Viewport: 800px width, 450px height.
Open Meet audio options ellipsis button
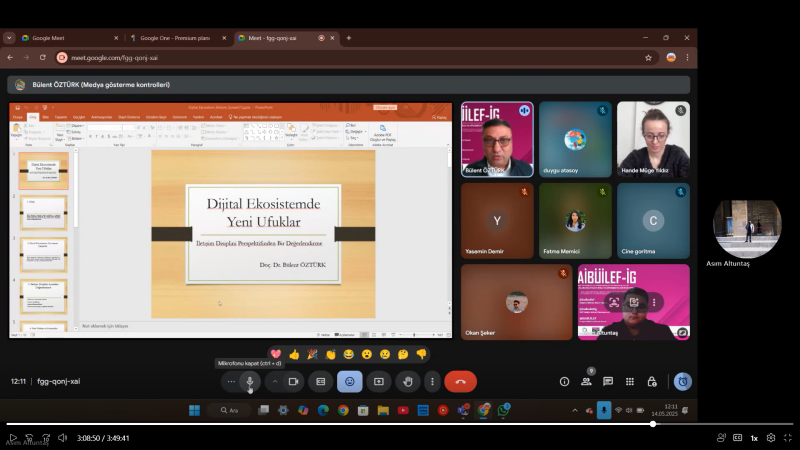point(231,382)
